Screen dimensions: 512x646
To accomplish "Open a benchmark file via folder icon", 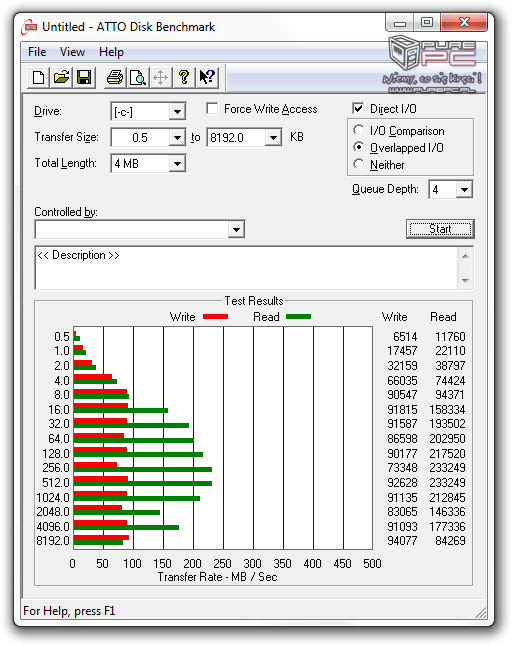I will pyautogui.click(x=61, y=77).
